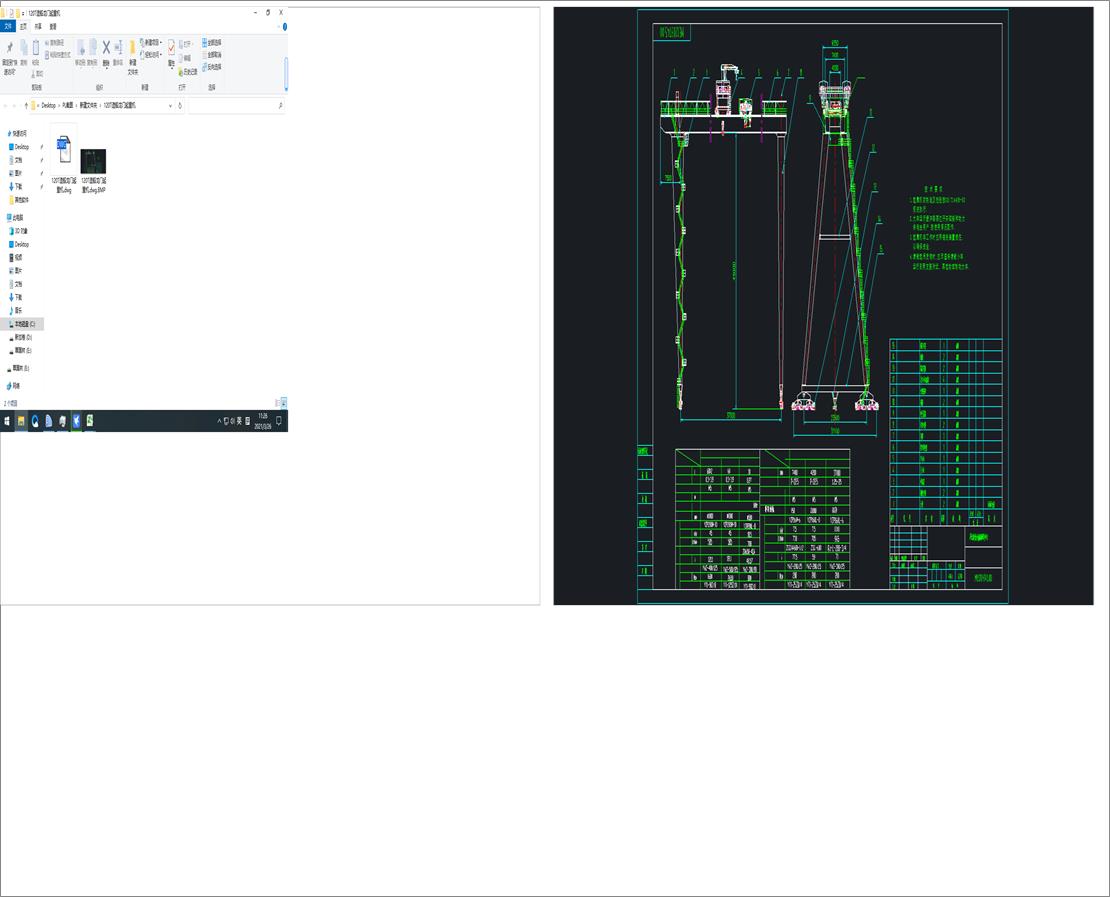Image resolution: width=1110 pixels, height=897 pixels.
Task: Click the Paste icon in the ribbon
Action: click(x=35, y=46)
